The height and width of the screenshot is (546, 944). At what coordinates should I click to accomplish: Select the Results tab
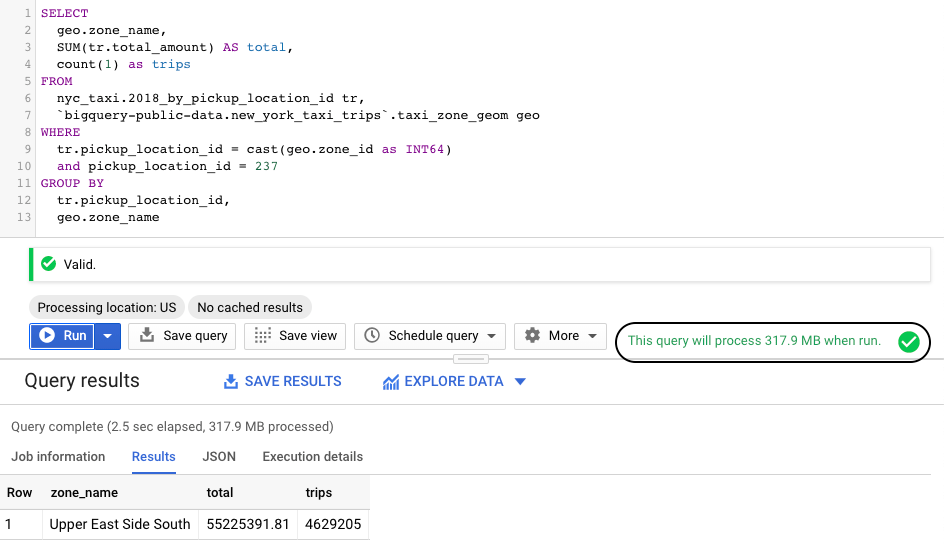pyautogui.click(x=154, y=457)
